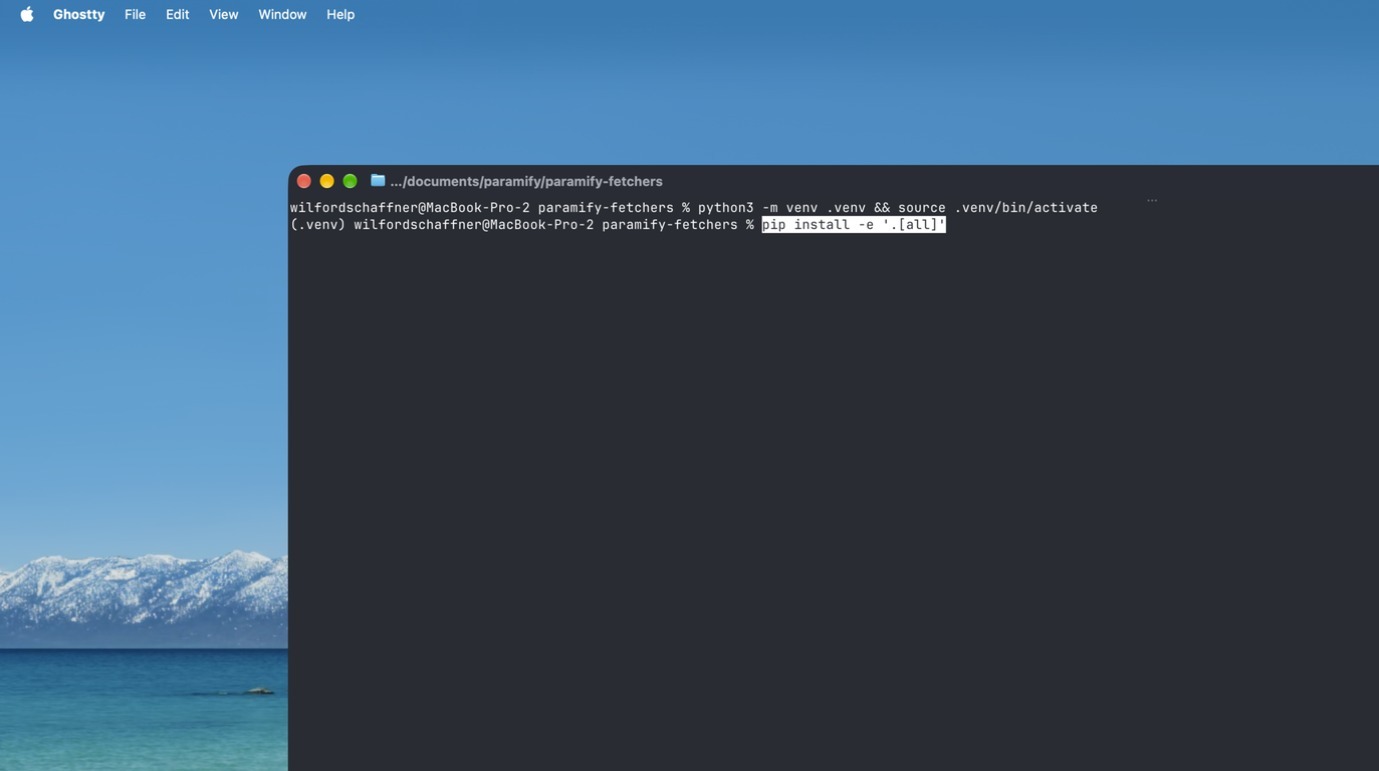Open the Ghostty application menu
The width and height of the screenshot is (1379, 771).
(x=79, y=14)
